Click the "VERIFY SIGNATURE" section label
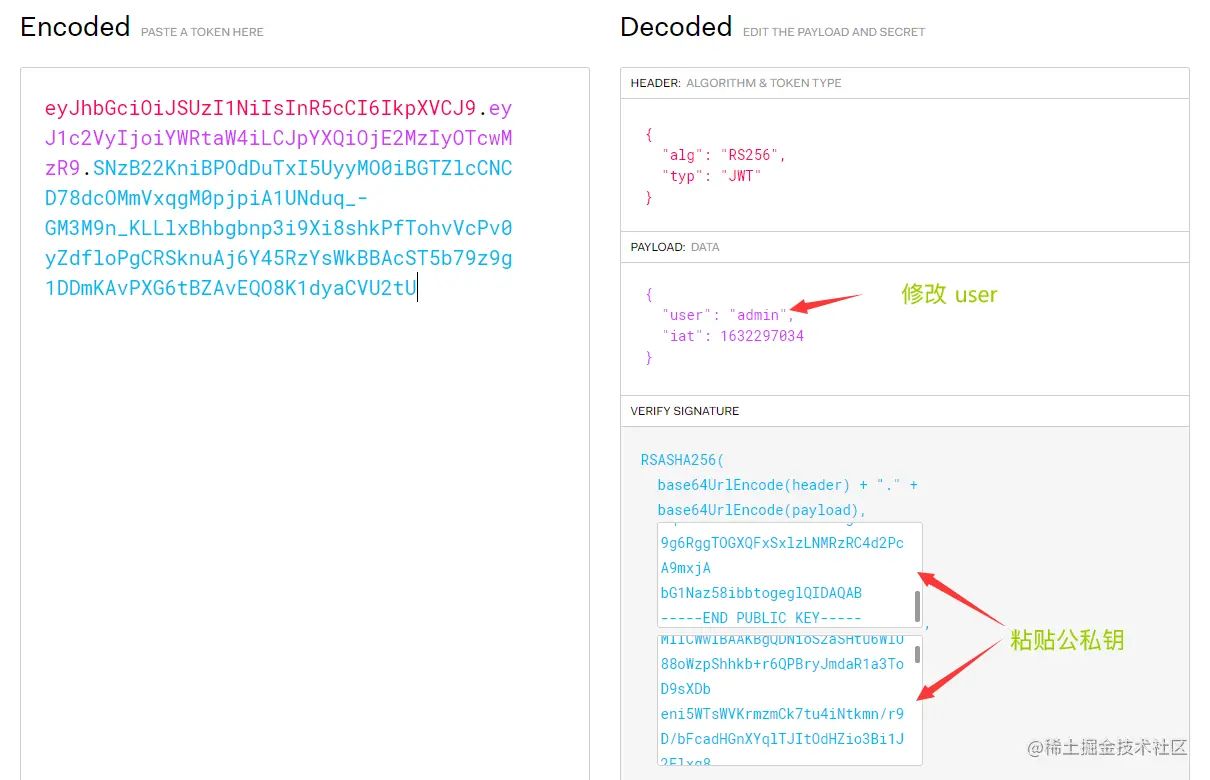The height and width of the screenshot is (780, 1210). coord(685,411)
